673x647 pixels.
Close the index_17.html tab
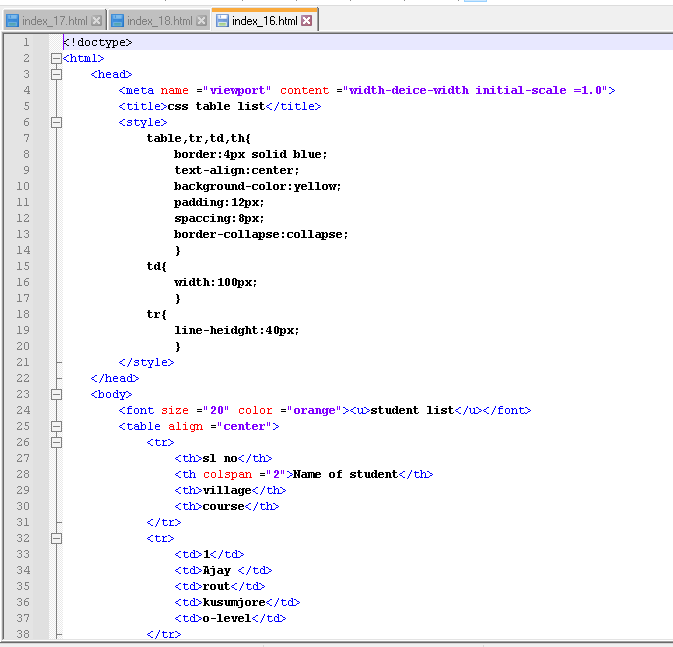[96, 20]
